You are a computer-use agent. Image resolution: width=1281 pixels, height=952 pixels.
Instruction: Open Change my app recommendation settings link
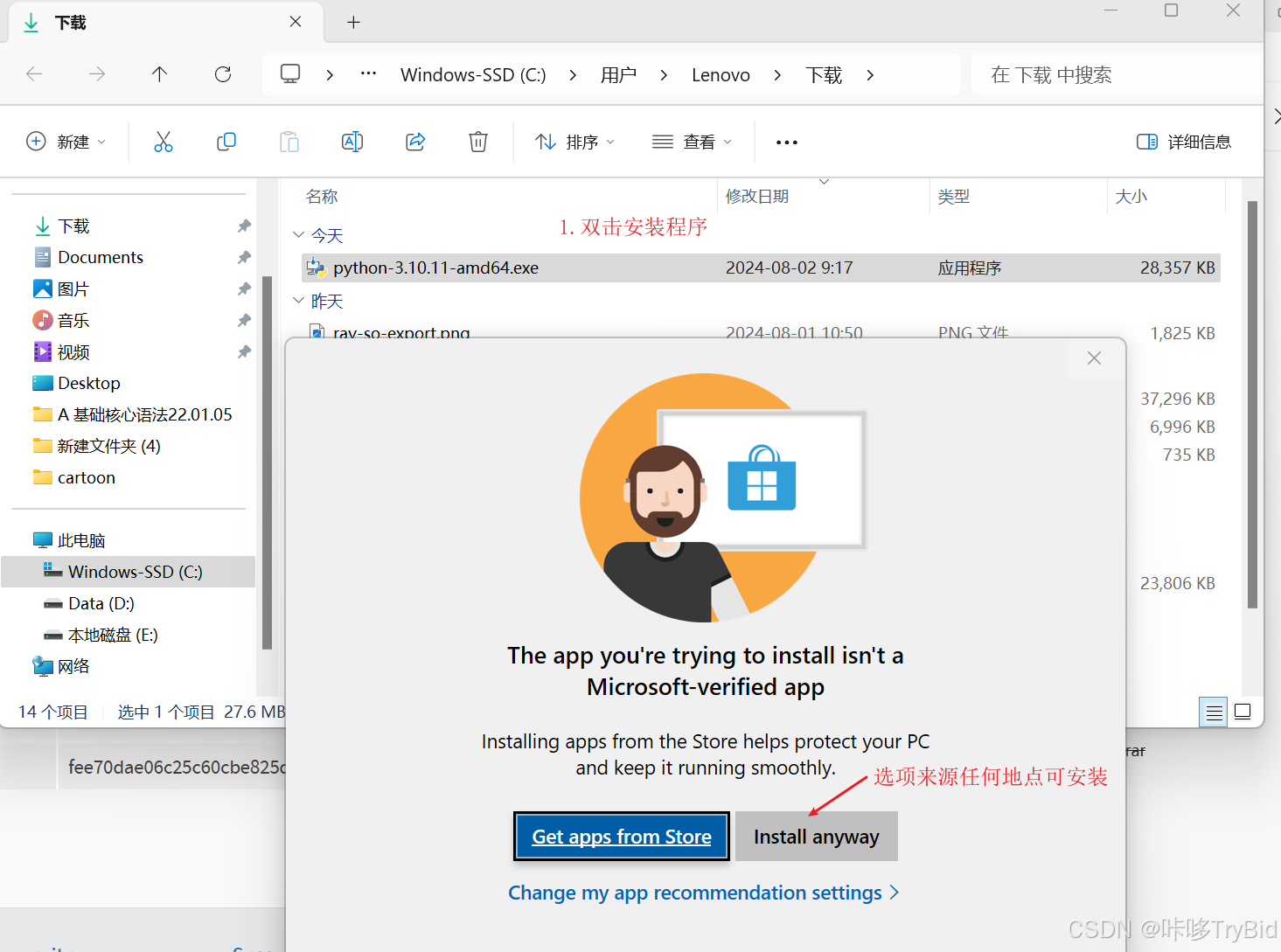704,893
